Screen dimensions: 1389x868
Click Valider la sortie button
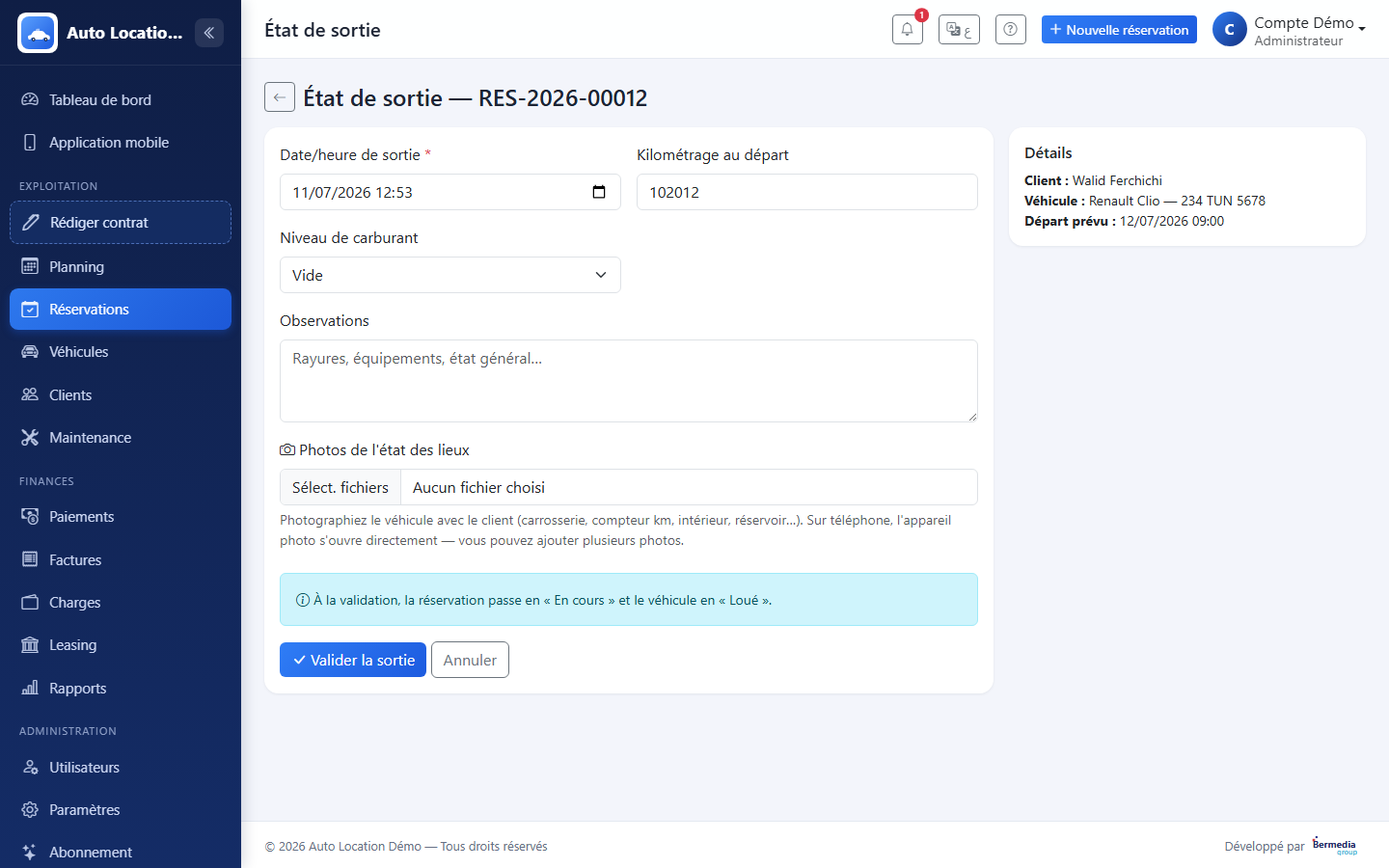pyautogui.click(x=353, y=660)
